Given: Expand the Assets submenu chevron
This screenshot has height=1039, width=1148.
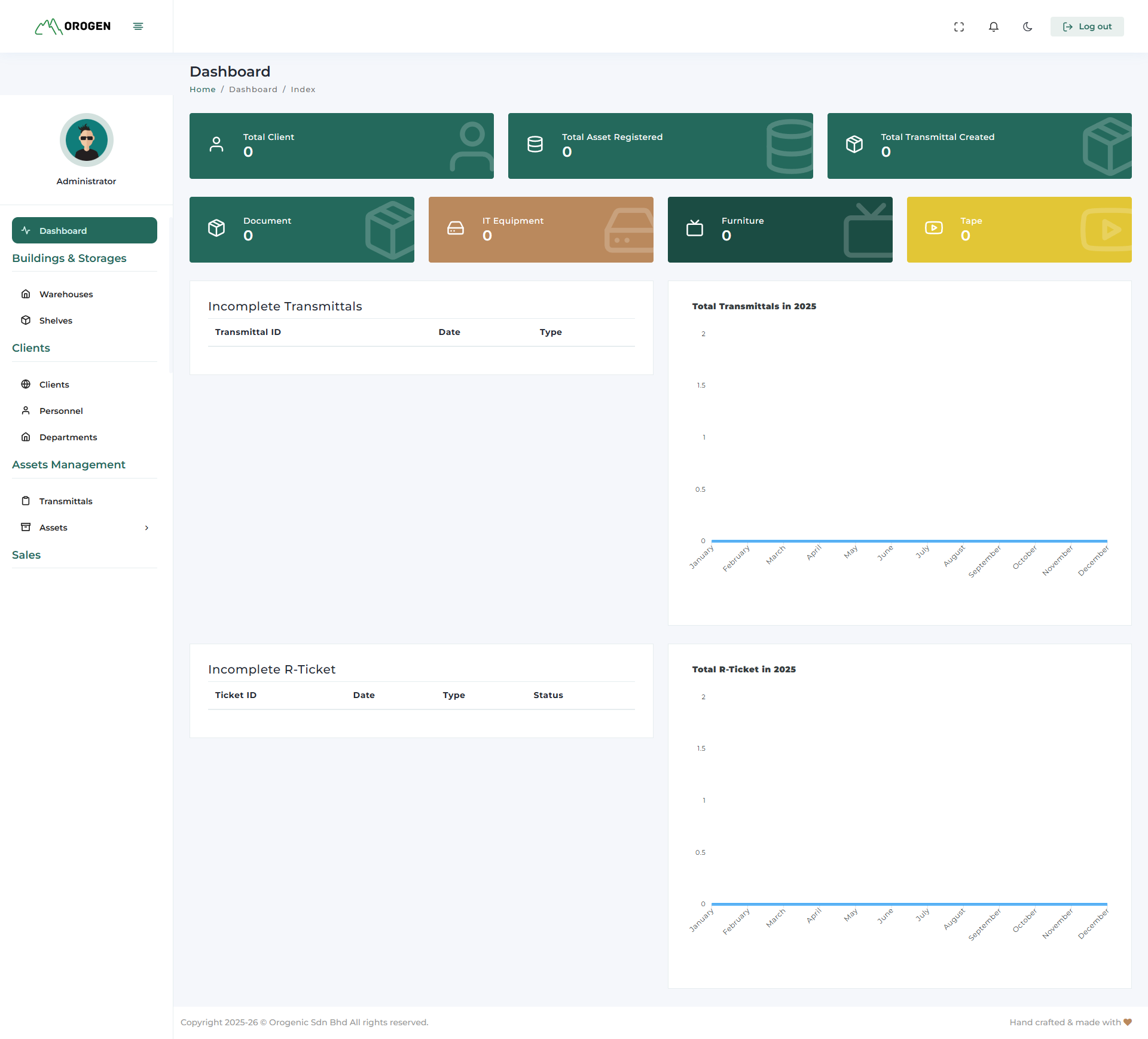Looking at the screenshot, I should coord(146,528).
